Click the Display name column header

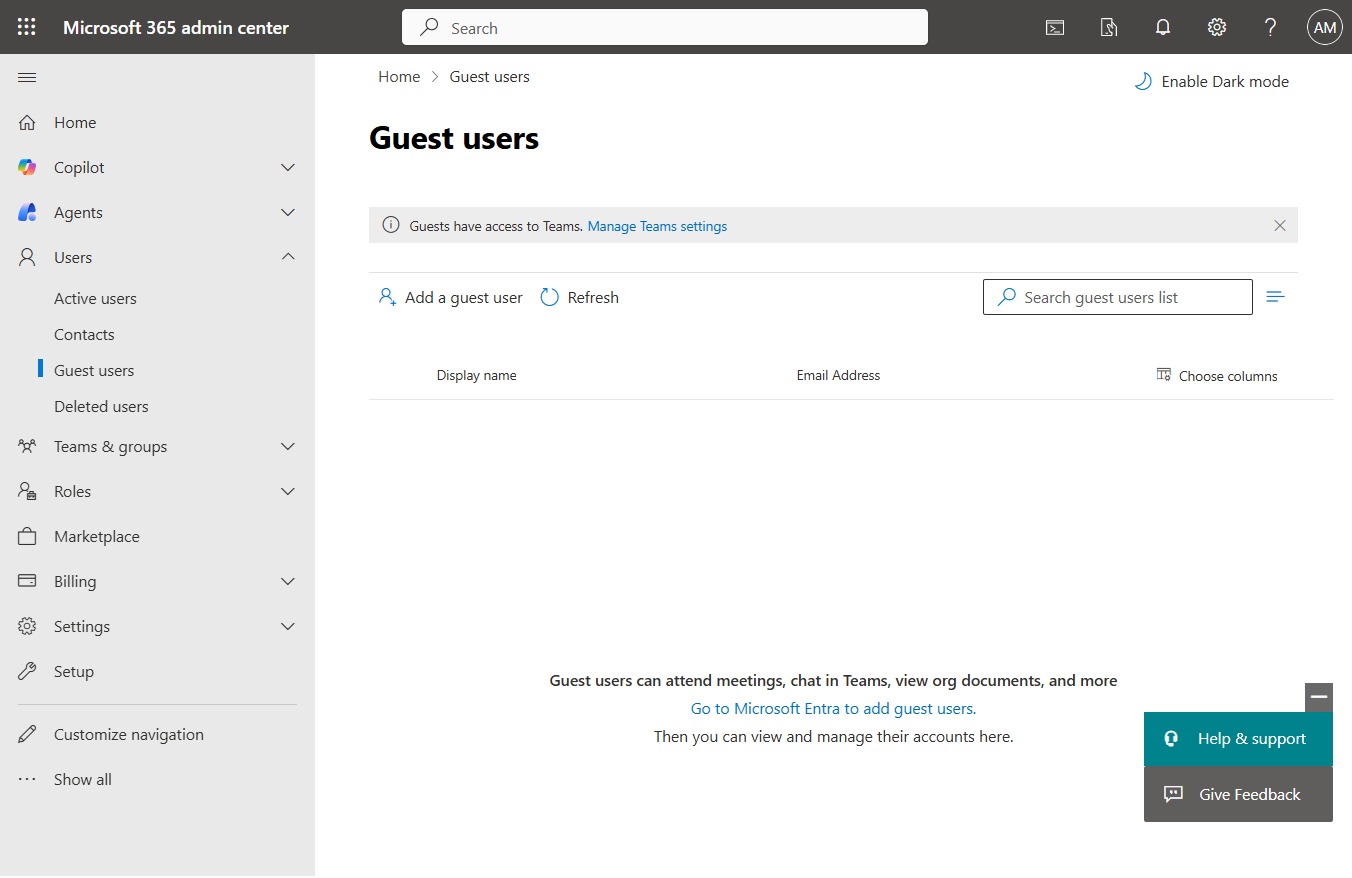(x=476, y=376)
